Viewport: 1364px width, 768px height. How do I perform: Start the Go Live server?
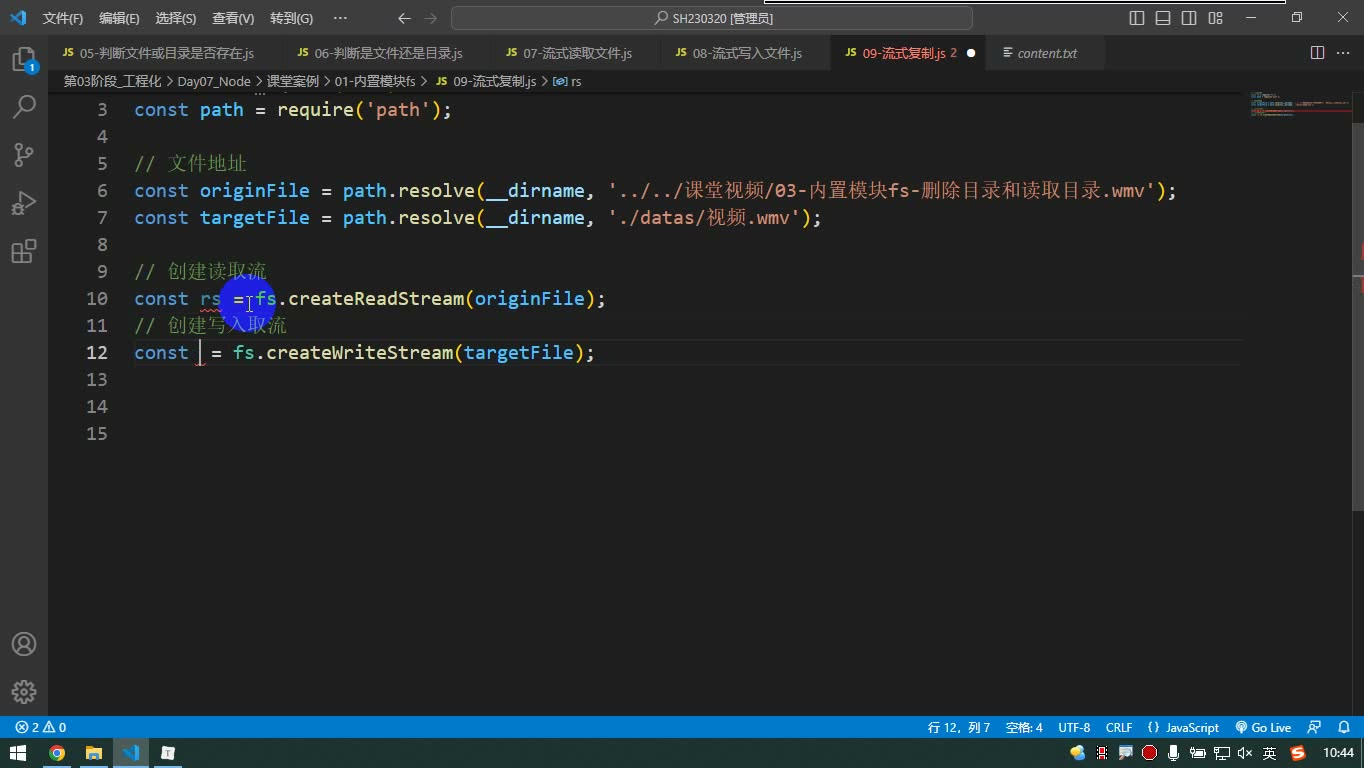(1263, 727)
